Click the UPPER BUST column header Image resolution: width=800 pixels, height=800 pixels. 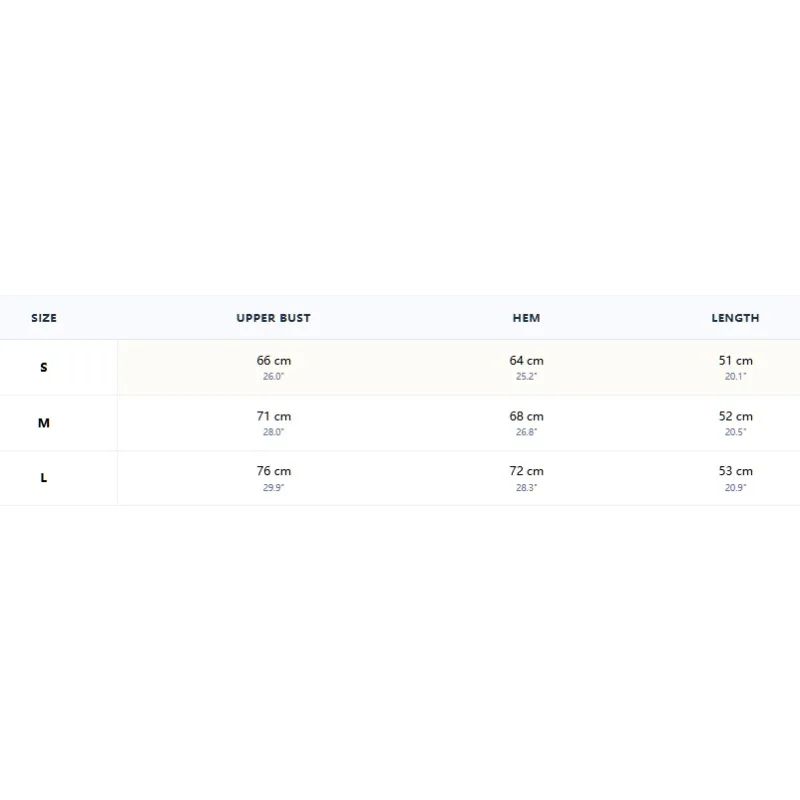pos(273,318)
